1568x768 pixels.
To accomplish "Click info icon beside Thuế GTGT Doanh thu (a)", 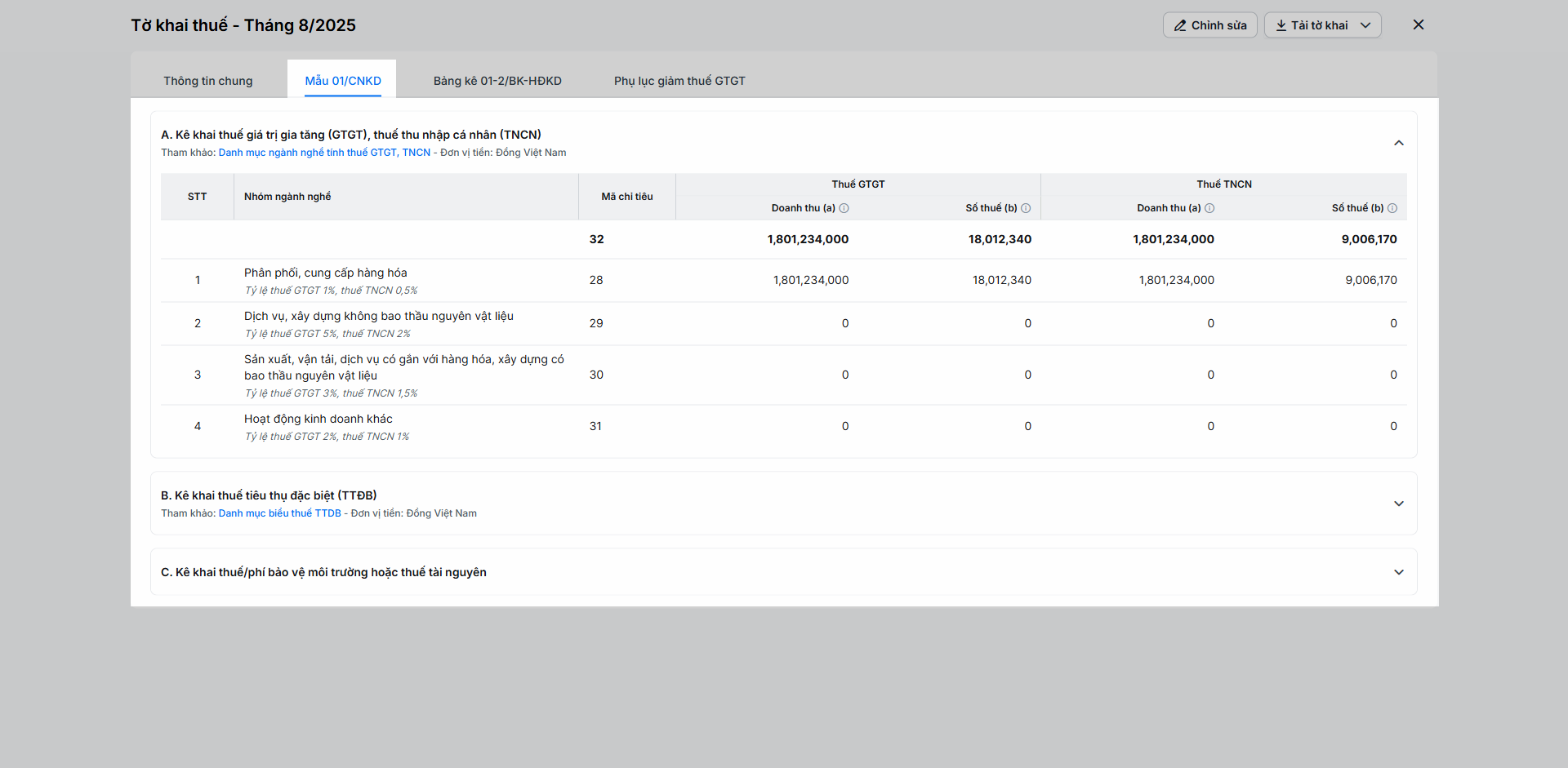I will click(844, 208).
